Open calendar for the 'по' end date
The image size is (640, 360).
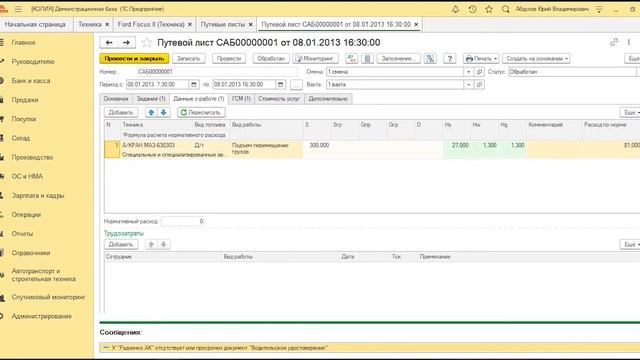point(280,84)
